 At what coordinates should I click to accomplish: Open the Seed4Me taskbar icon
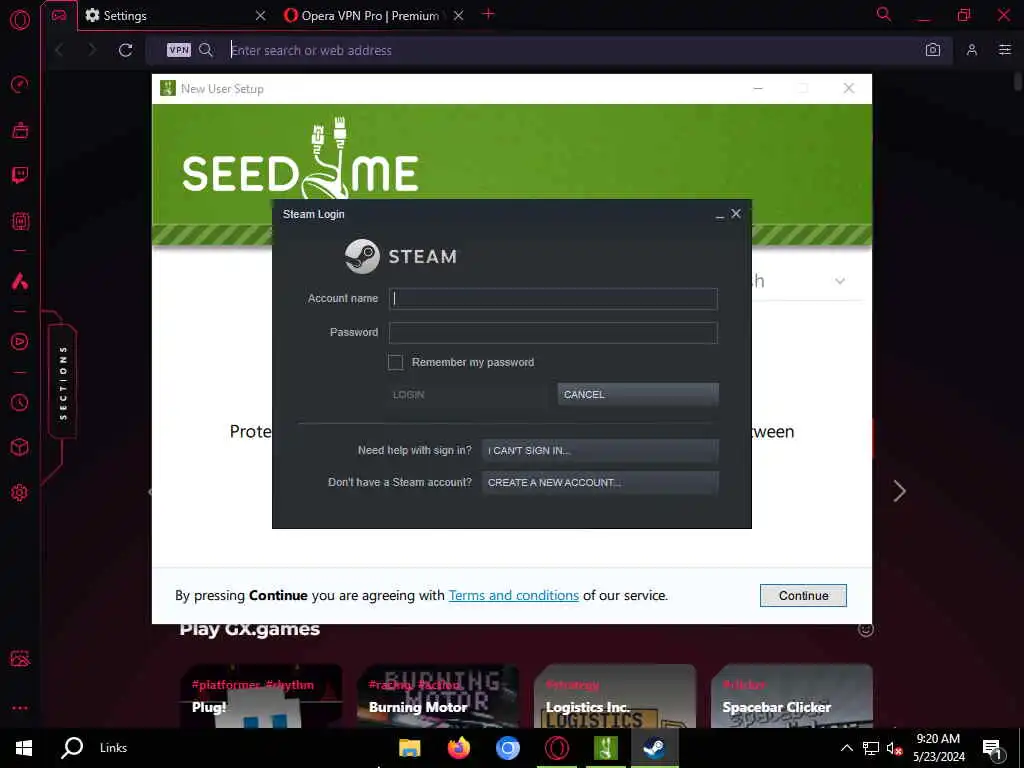(605, 748)
